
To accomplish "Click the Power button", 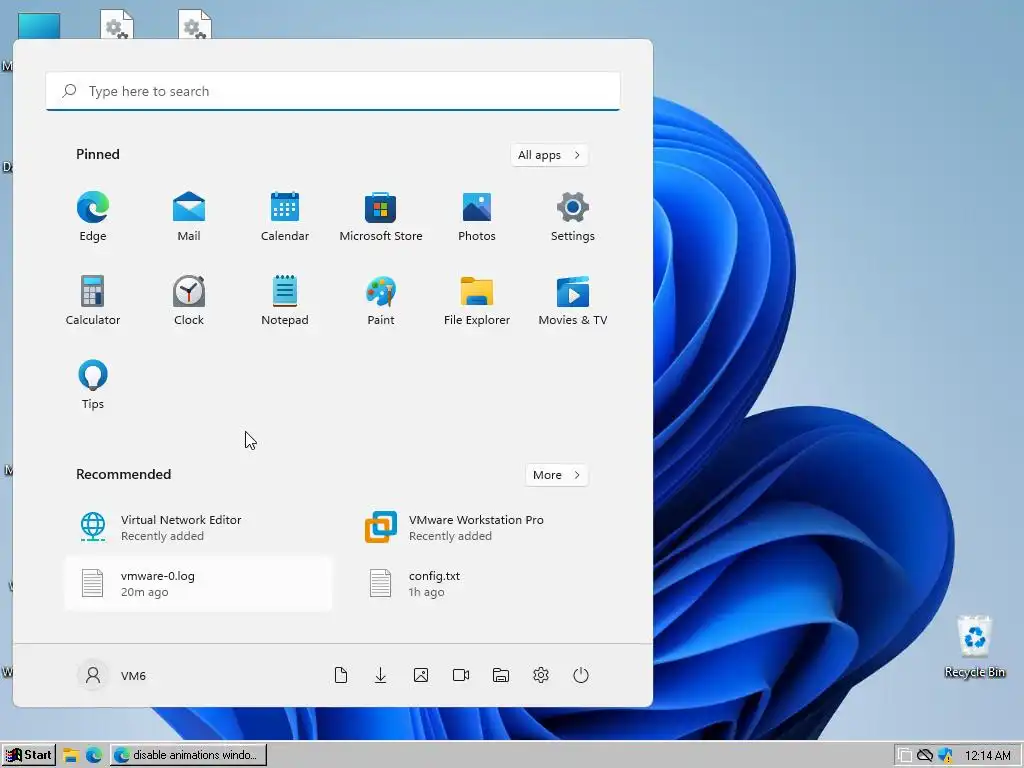I will click(x=581, y=675).
